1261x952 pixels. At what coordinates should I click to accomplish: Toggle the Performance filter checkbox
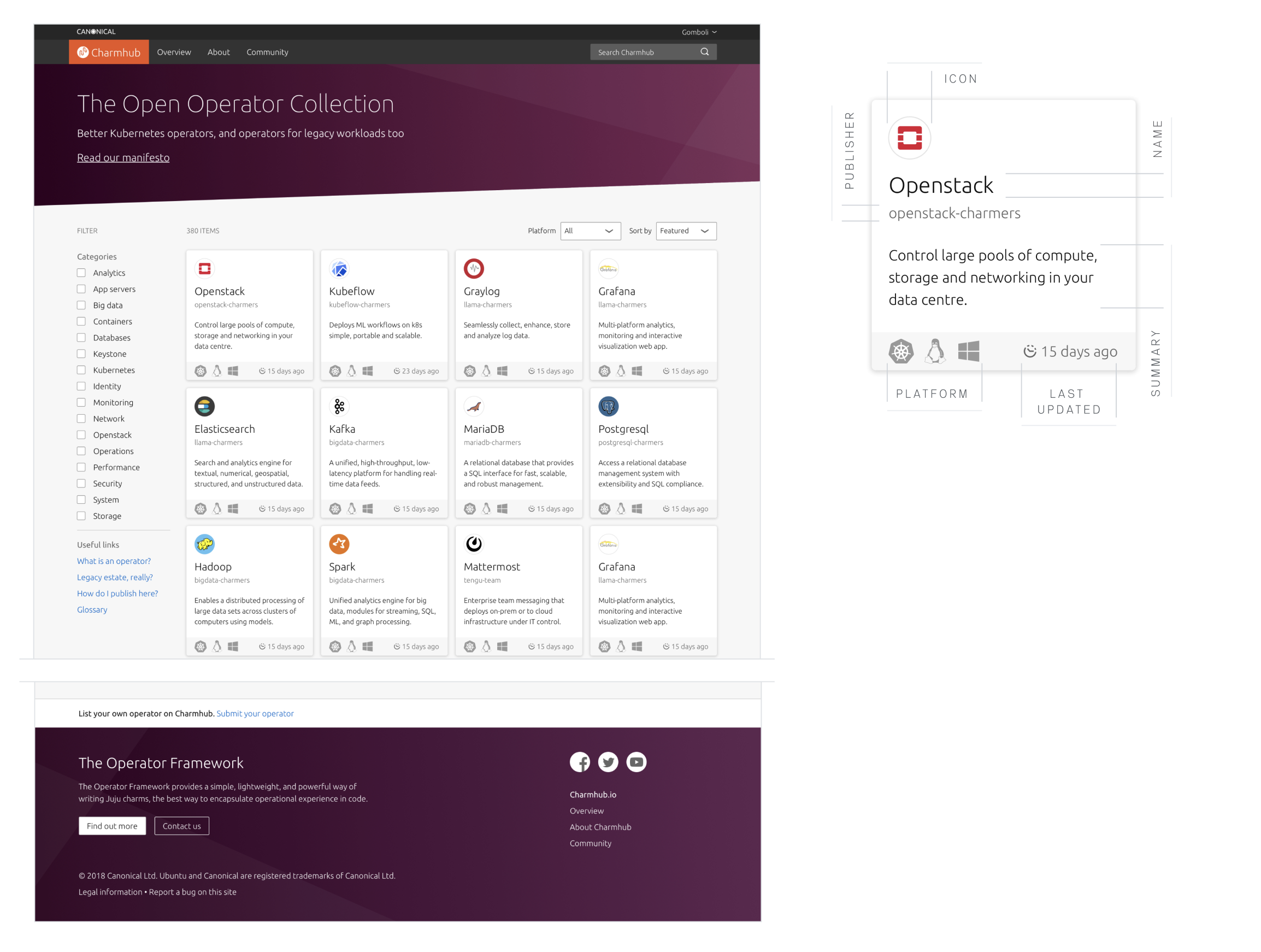[x=81, y=467]
